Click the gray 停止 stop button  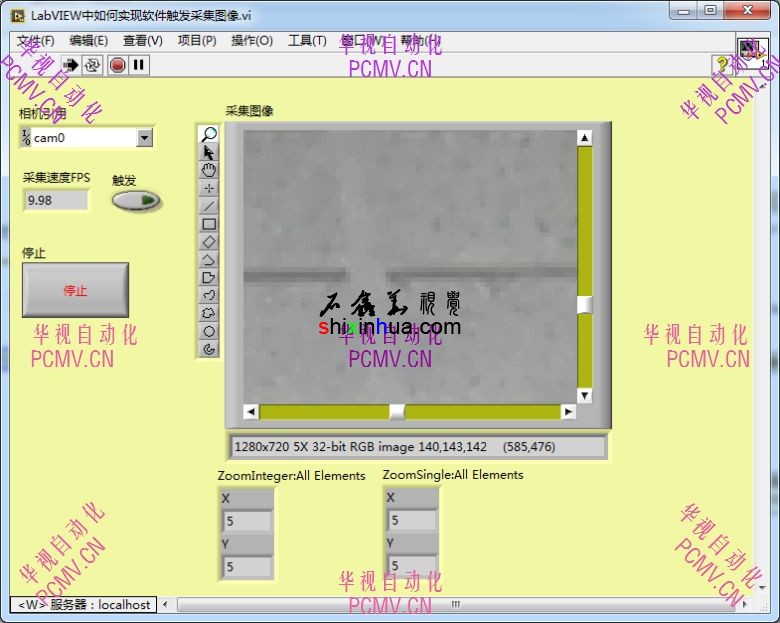(76, 290)
